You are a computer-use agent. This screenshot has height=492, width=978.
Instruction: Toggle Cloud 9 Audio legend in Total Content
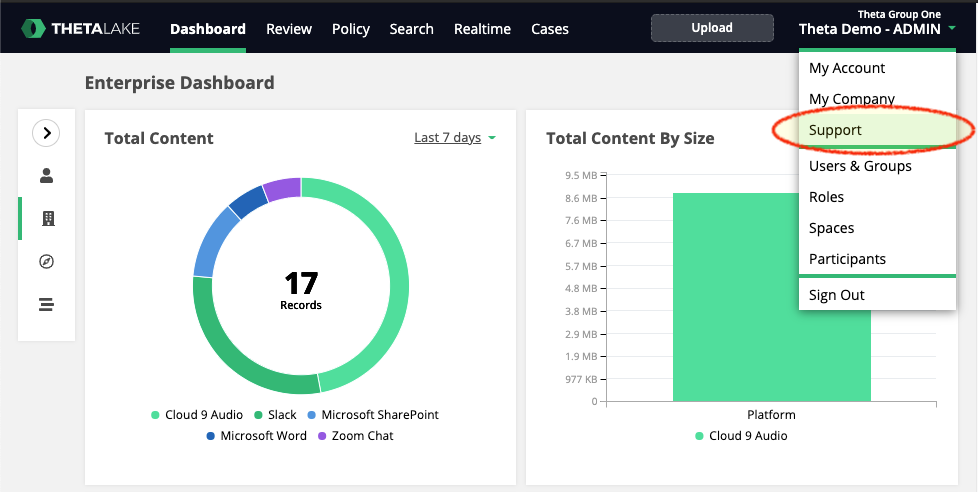coord(197,415)
